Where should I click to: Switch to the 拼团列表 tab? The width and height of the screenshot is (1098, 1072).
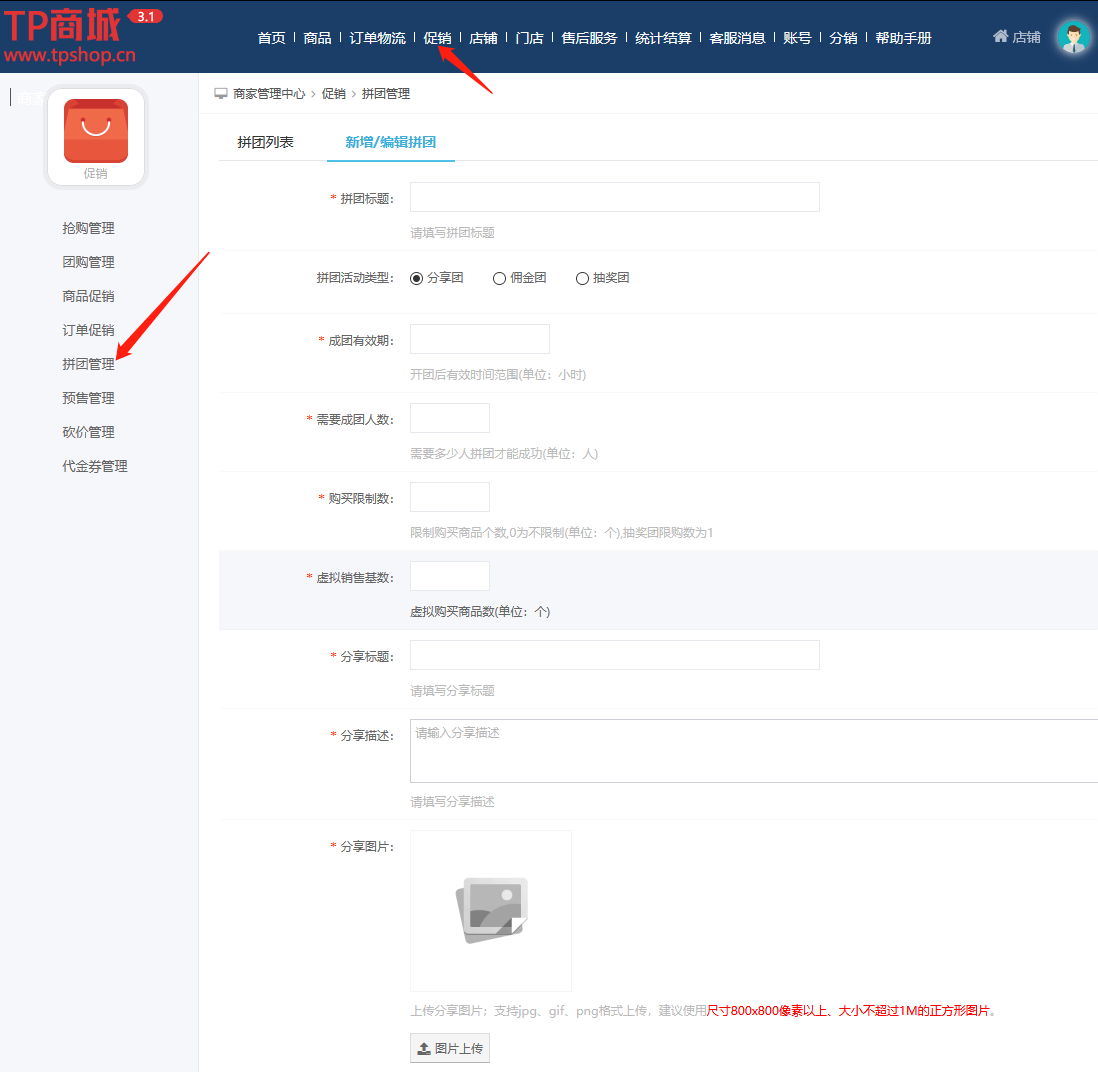click(266, 142)
